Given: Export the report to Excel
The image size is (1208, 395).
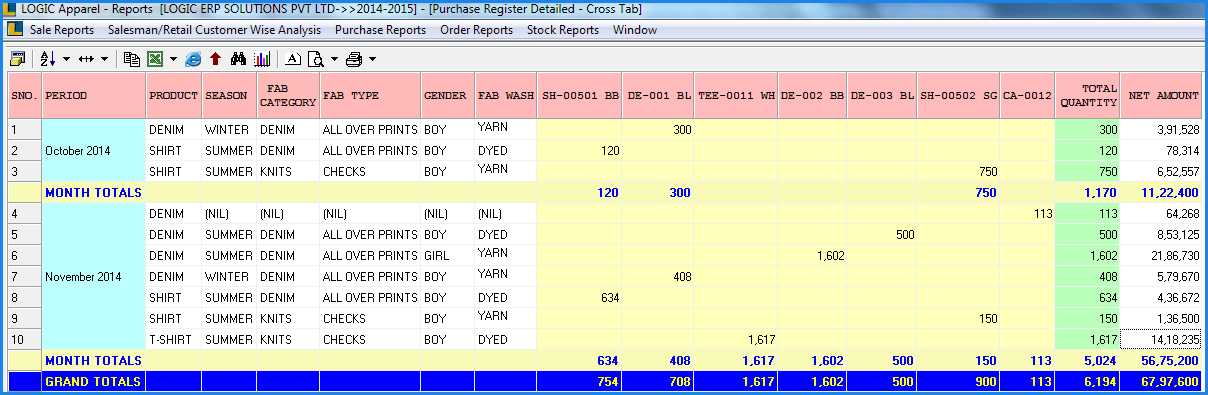Looking at the screenshot, I should 156,59.
